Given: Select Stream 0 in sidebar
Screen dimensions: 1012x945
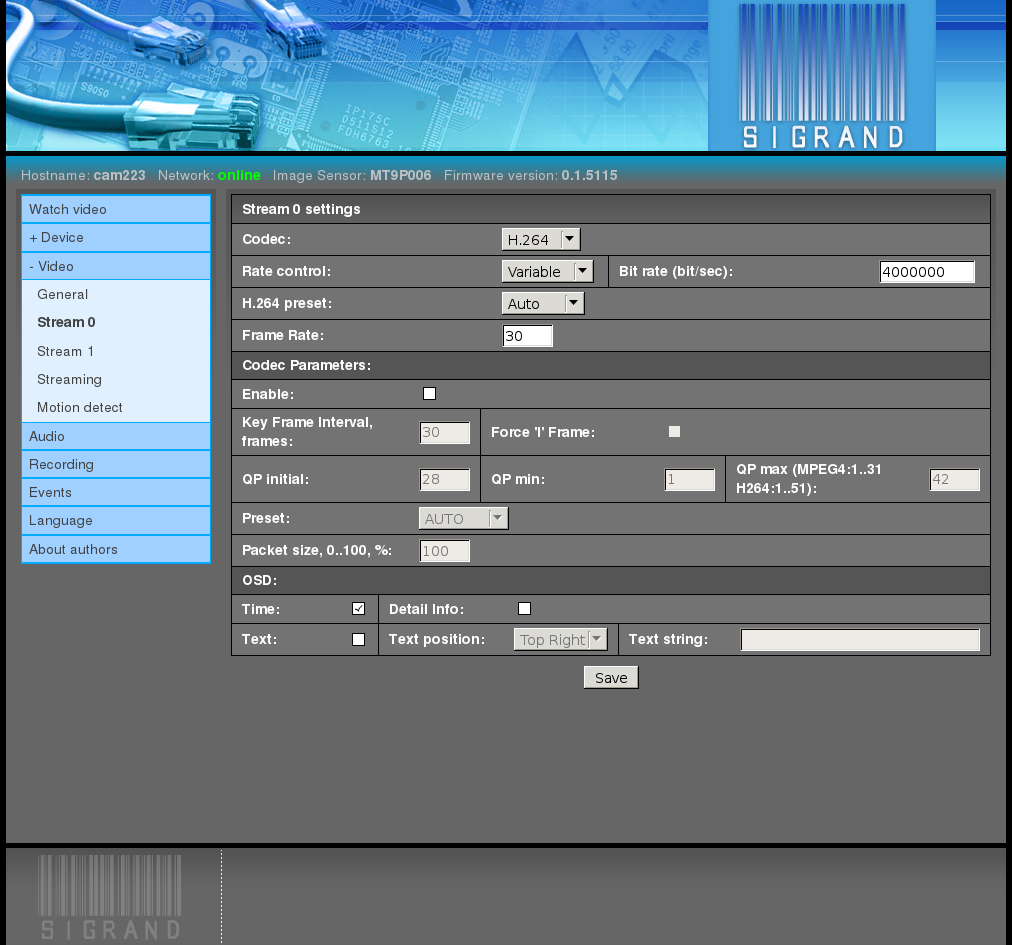Looking at the screenshot, I should click(66, 322).
